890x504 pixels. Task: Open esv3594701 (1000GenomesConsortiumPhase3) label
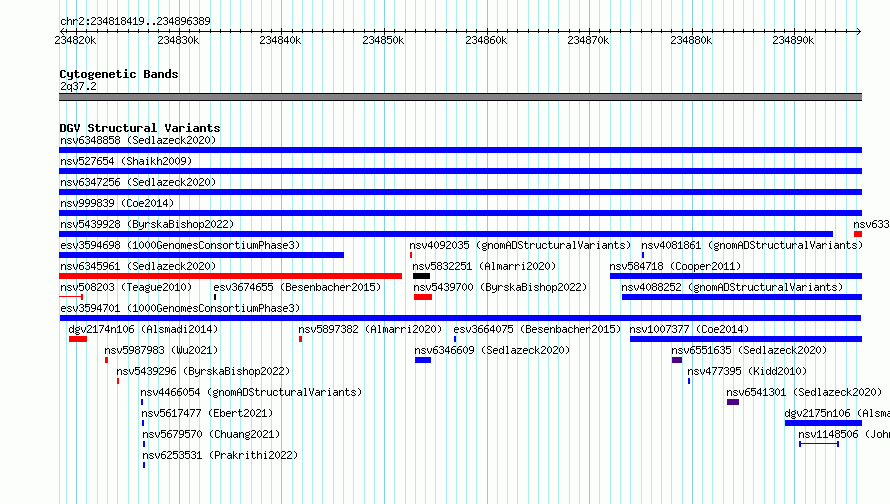point(180,308)
